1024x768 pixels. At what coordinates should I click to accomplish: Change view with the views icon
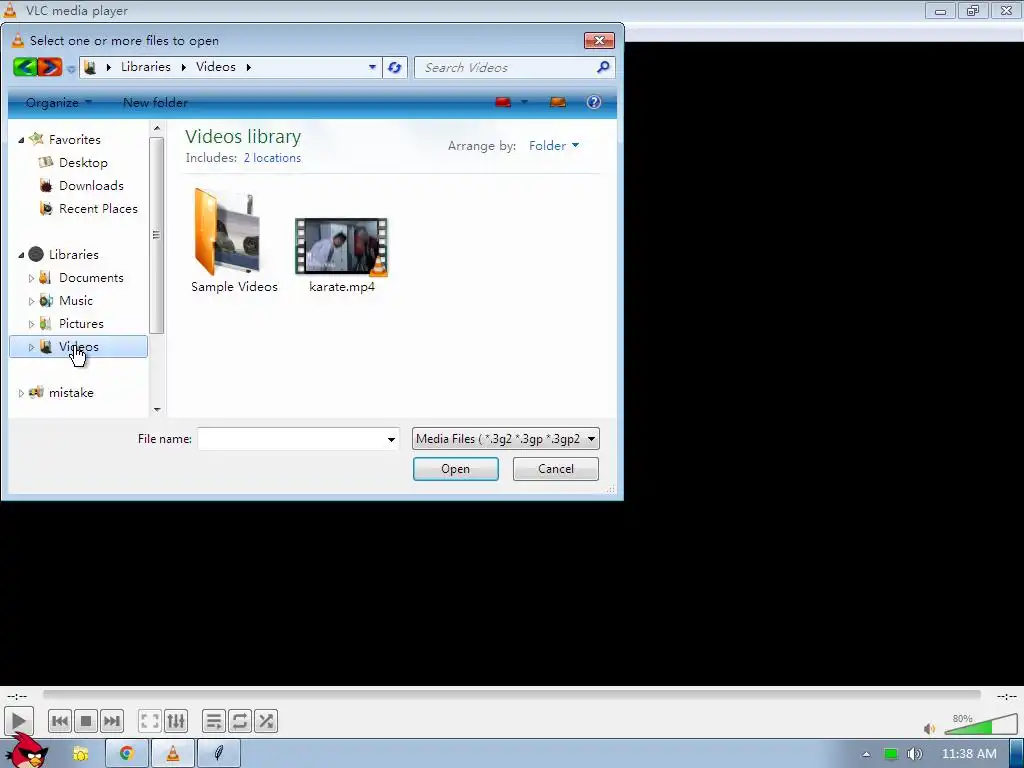point(503,102)
